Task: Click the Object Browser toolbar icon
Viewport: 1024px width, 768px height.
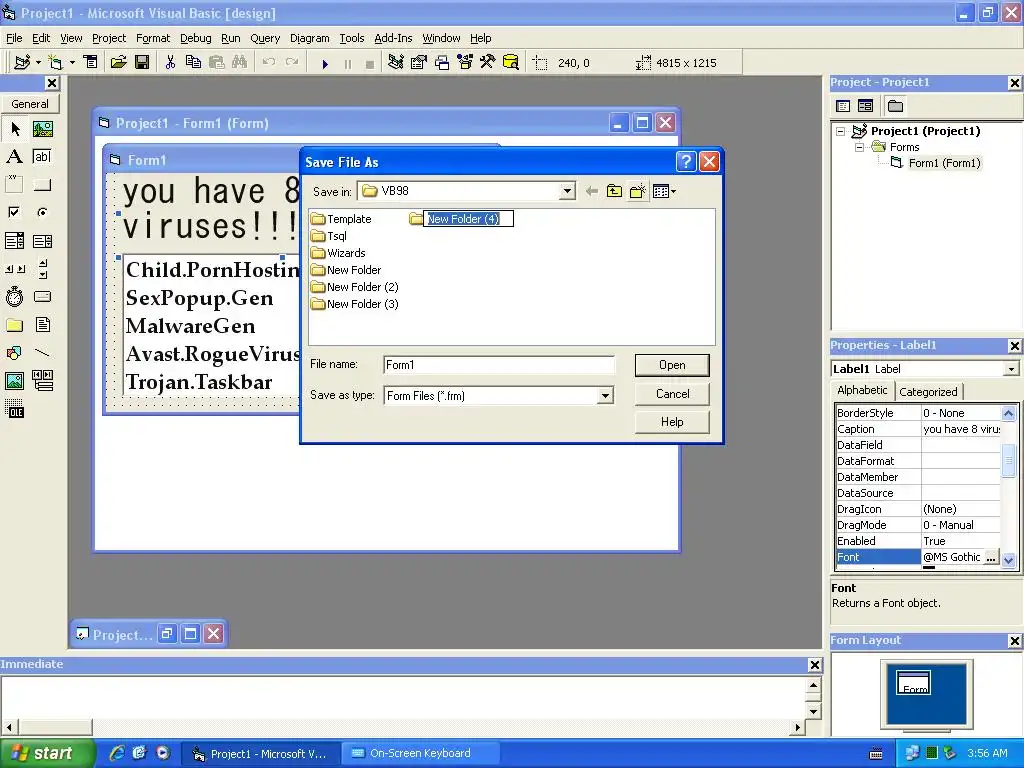Action: click(x=465, y=62)
